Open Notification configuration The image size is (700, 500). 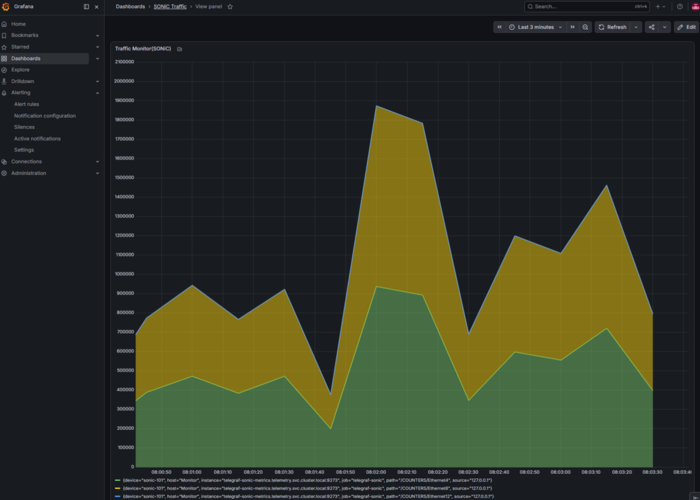click(x=45, y=116)
